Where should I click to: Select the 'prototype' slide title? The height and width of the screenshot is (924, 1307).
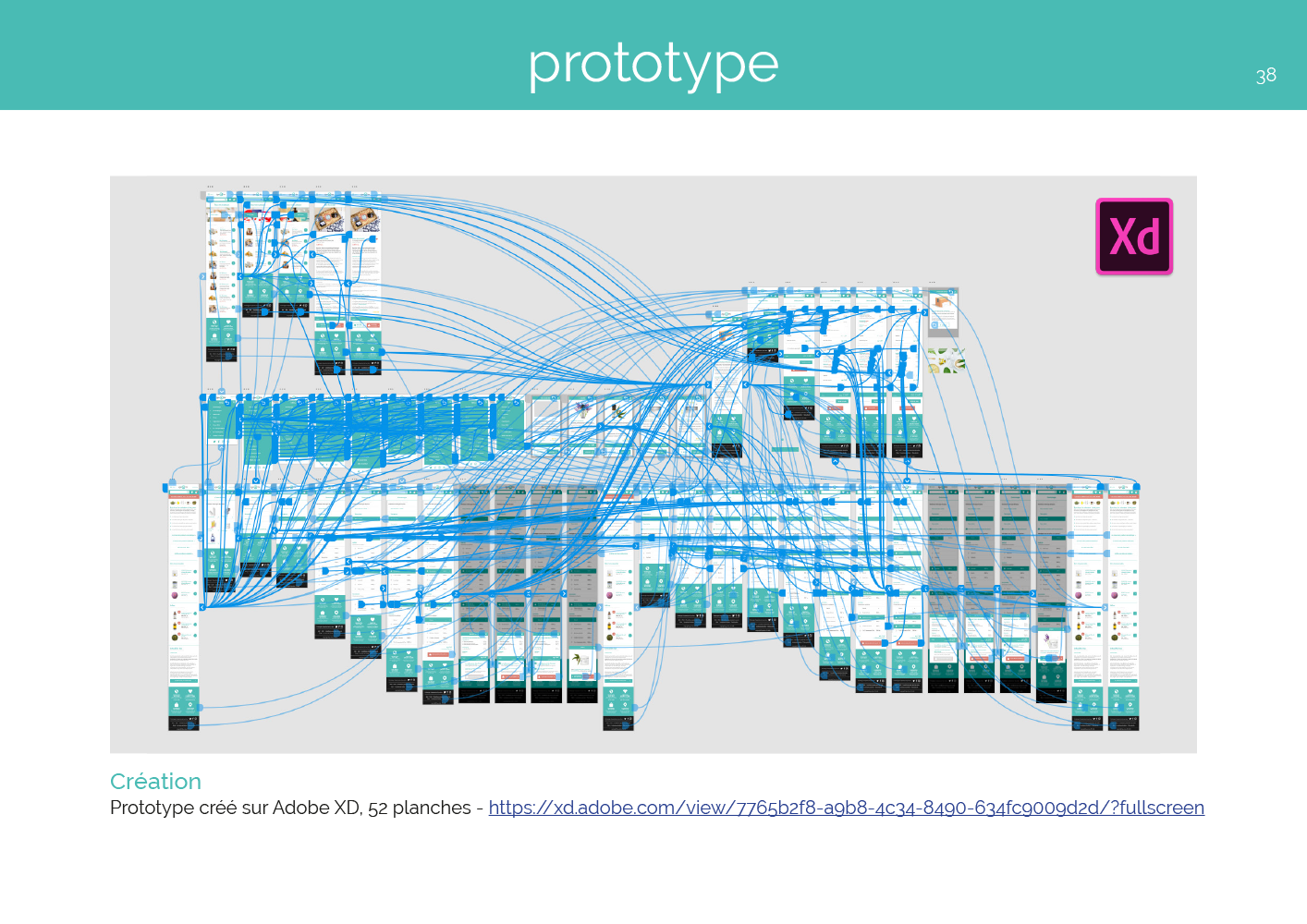pos(653,65)
